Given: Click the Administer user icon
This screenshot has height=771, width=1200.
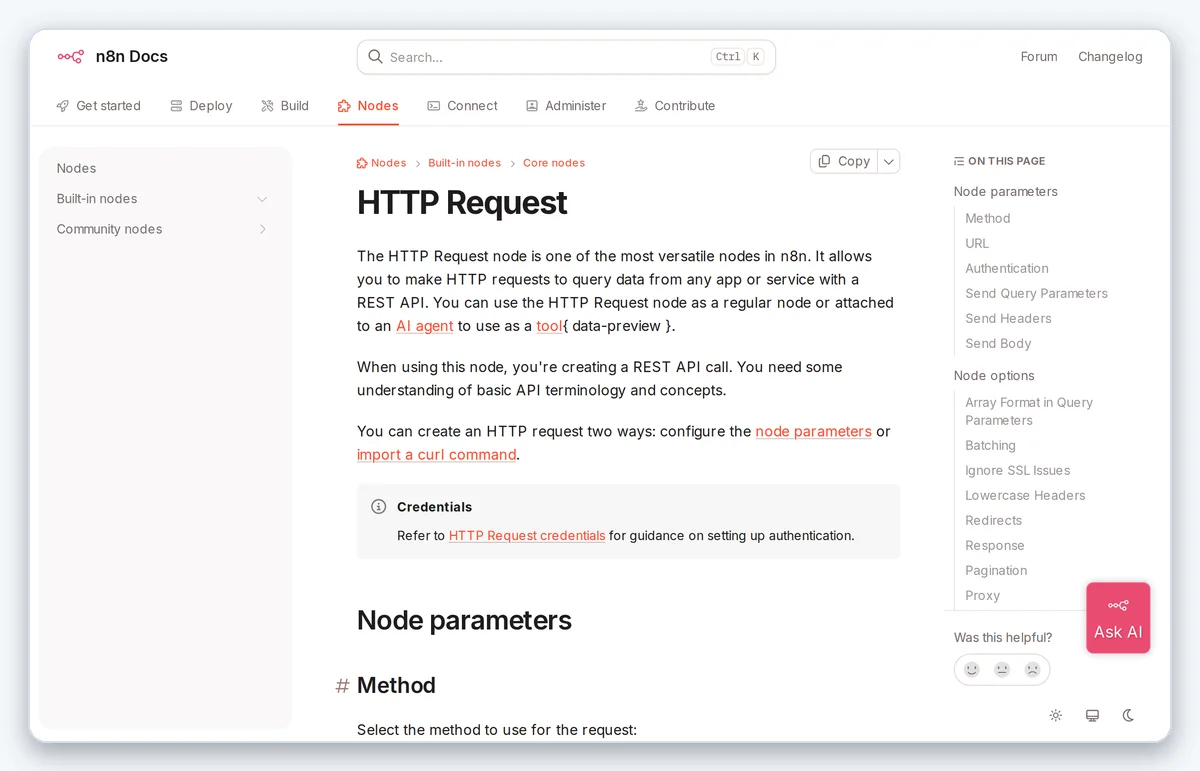Looking at the screenshot, I should pos(532,106).
